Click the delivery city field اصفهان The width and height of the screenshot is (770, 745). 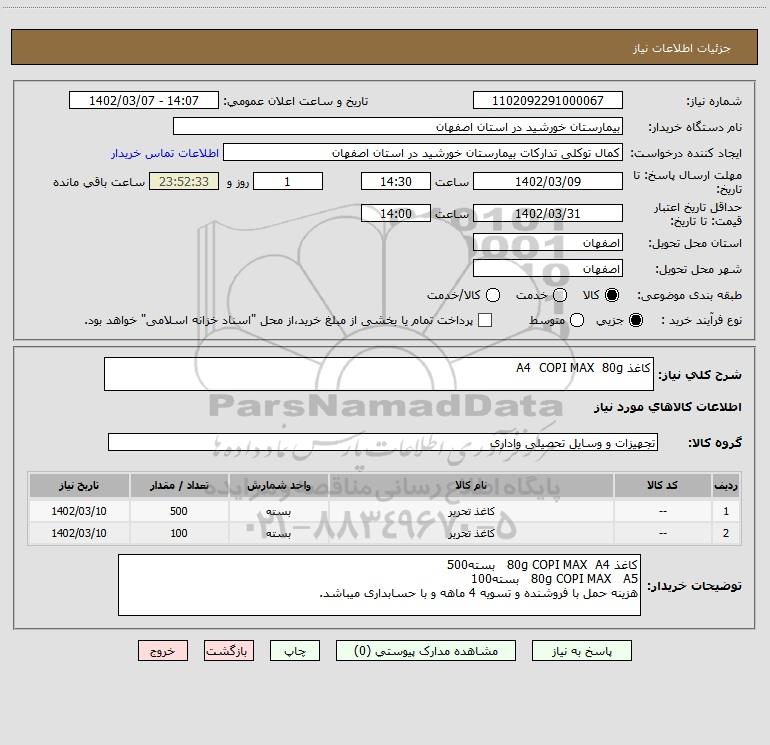click(548, 269)
